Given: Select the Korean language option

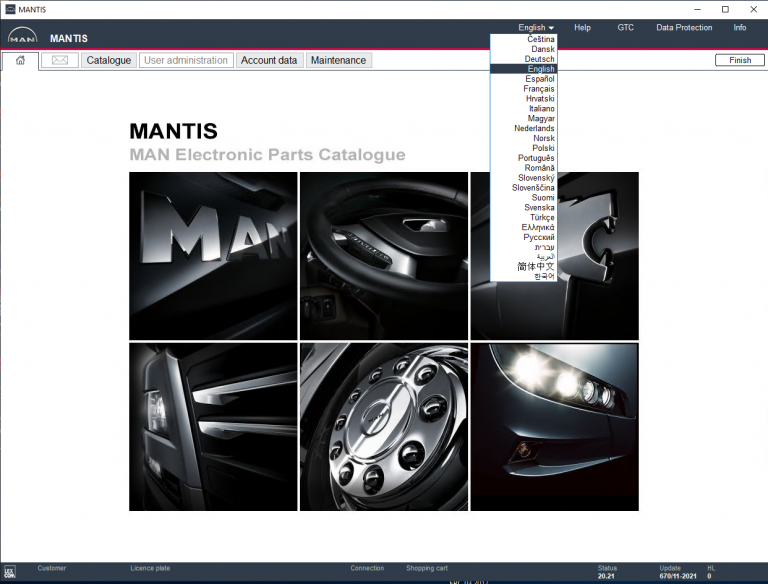Looking at the screenshot, I should pyautogui.click(x=524, y=277).
